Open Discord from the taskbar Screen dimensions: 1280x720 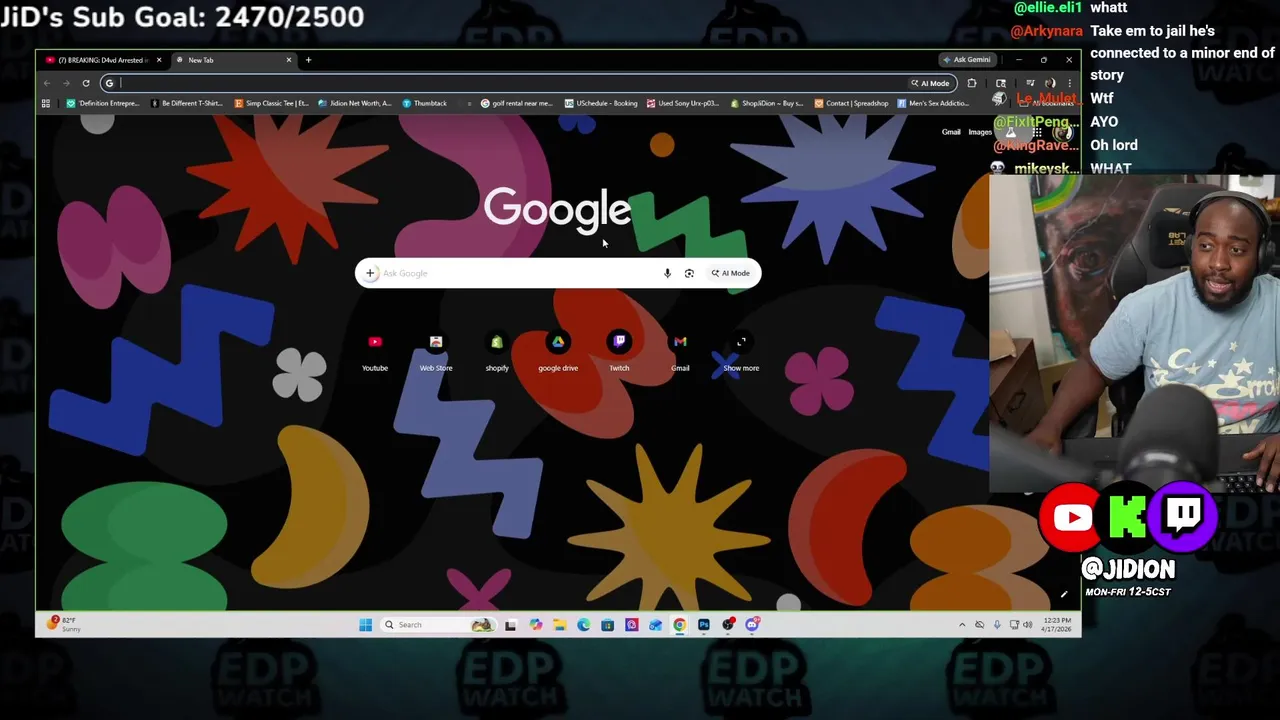click(x=752, y=625)
